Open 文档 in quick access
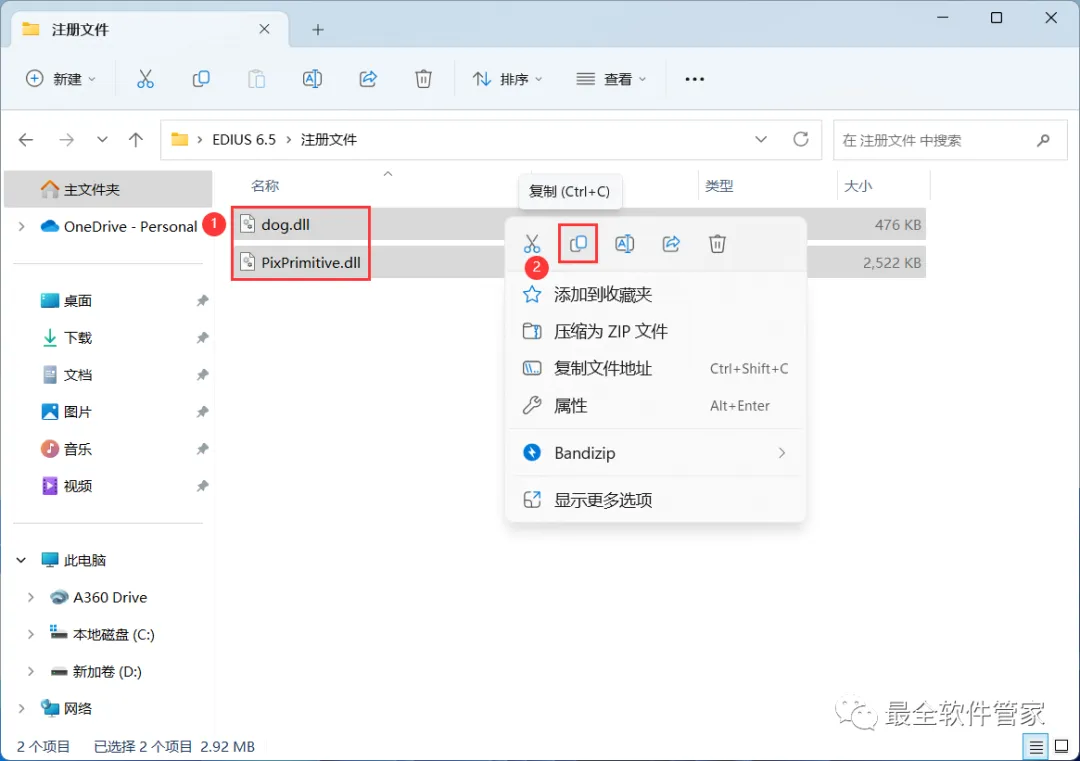1080x761 pixels. point(77,375)
